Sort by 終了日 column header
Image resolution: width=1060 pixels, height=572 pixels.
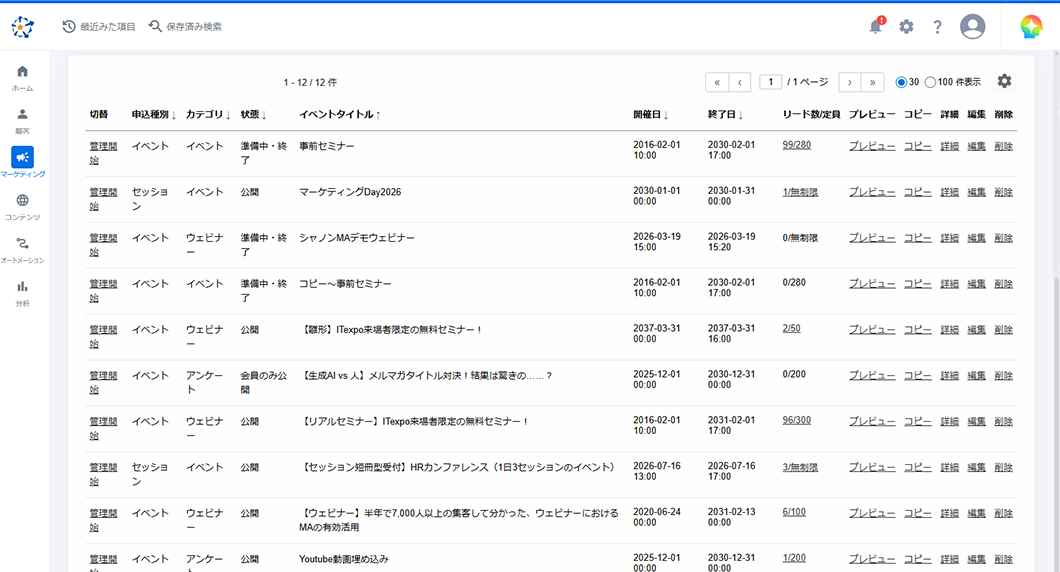(725, 114)
